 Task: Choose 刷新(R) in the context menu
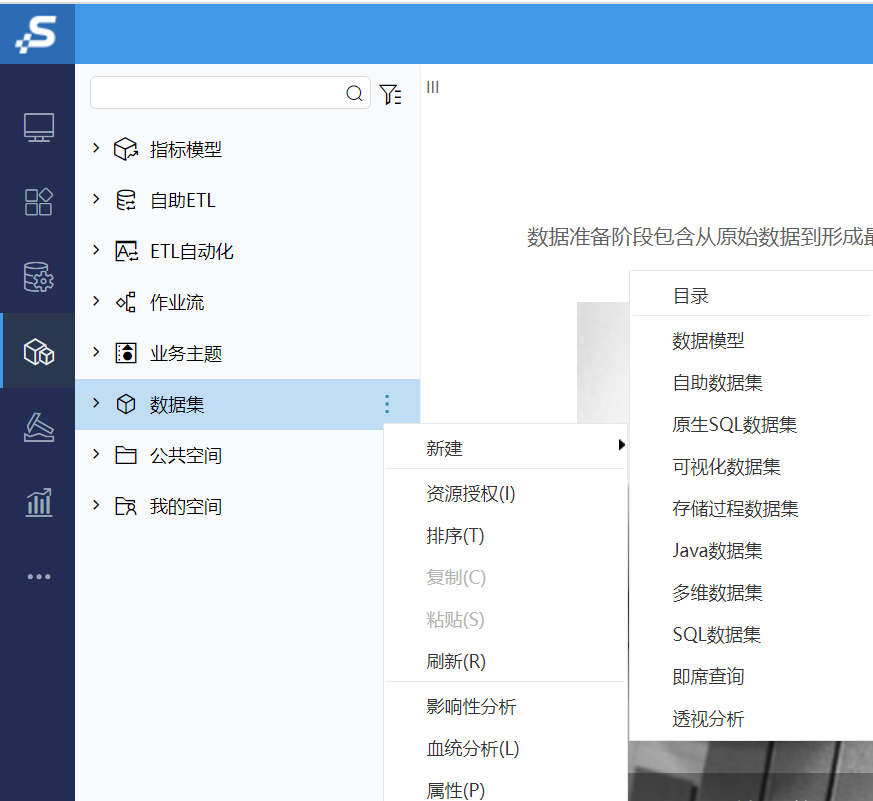tap(455, 661)
